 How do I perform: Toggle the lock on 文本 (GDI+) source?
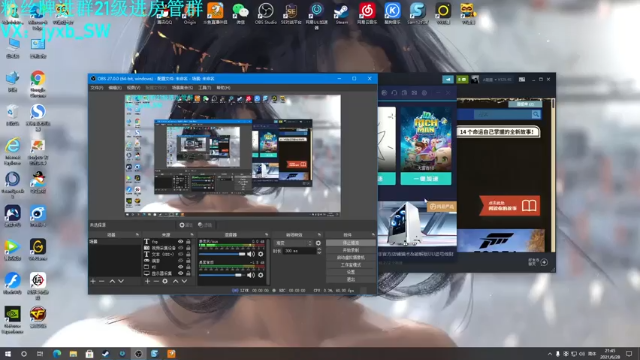(x=188, y=254)
